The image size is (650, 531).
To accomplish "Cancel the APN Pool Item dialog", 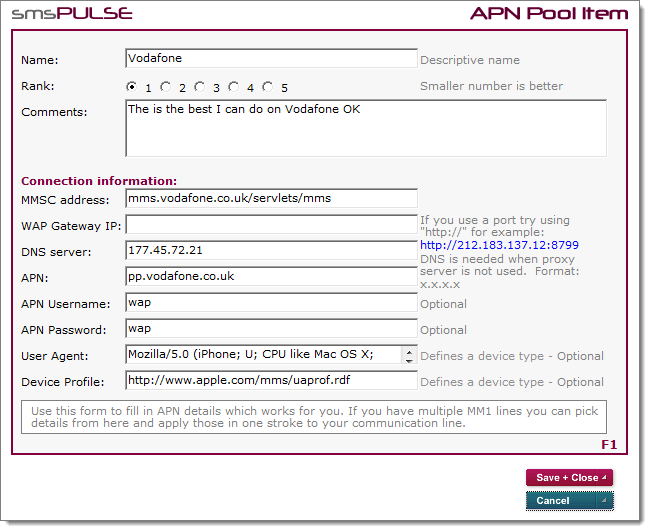I will (568, 500).
